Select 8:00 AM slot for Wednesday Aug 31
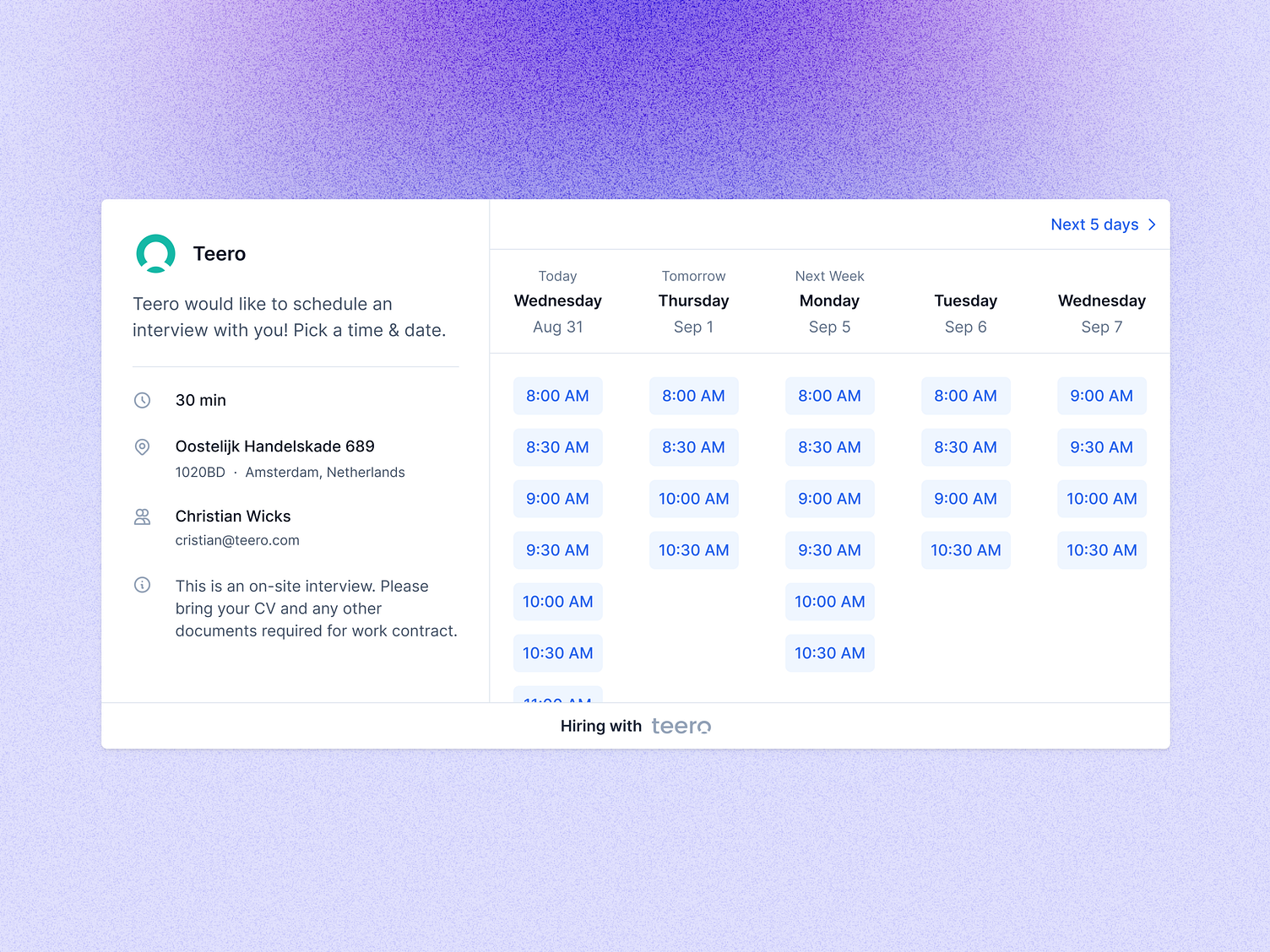Viewport: 1270px width, 952px height. pos(557,395)
